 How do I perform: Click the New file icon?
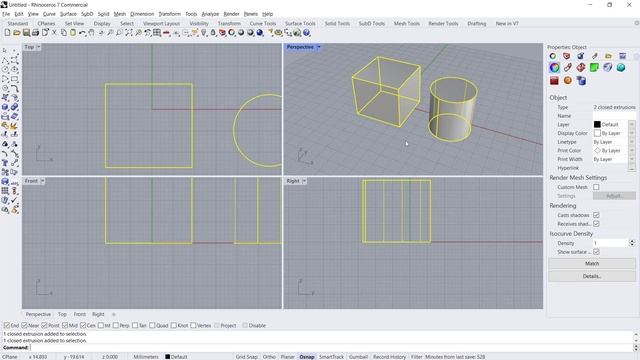coord(7,33)
